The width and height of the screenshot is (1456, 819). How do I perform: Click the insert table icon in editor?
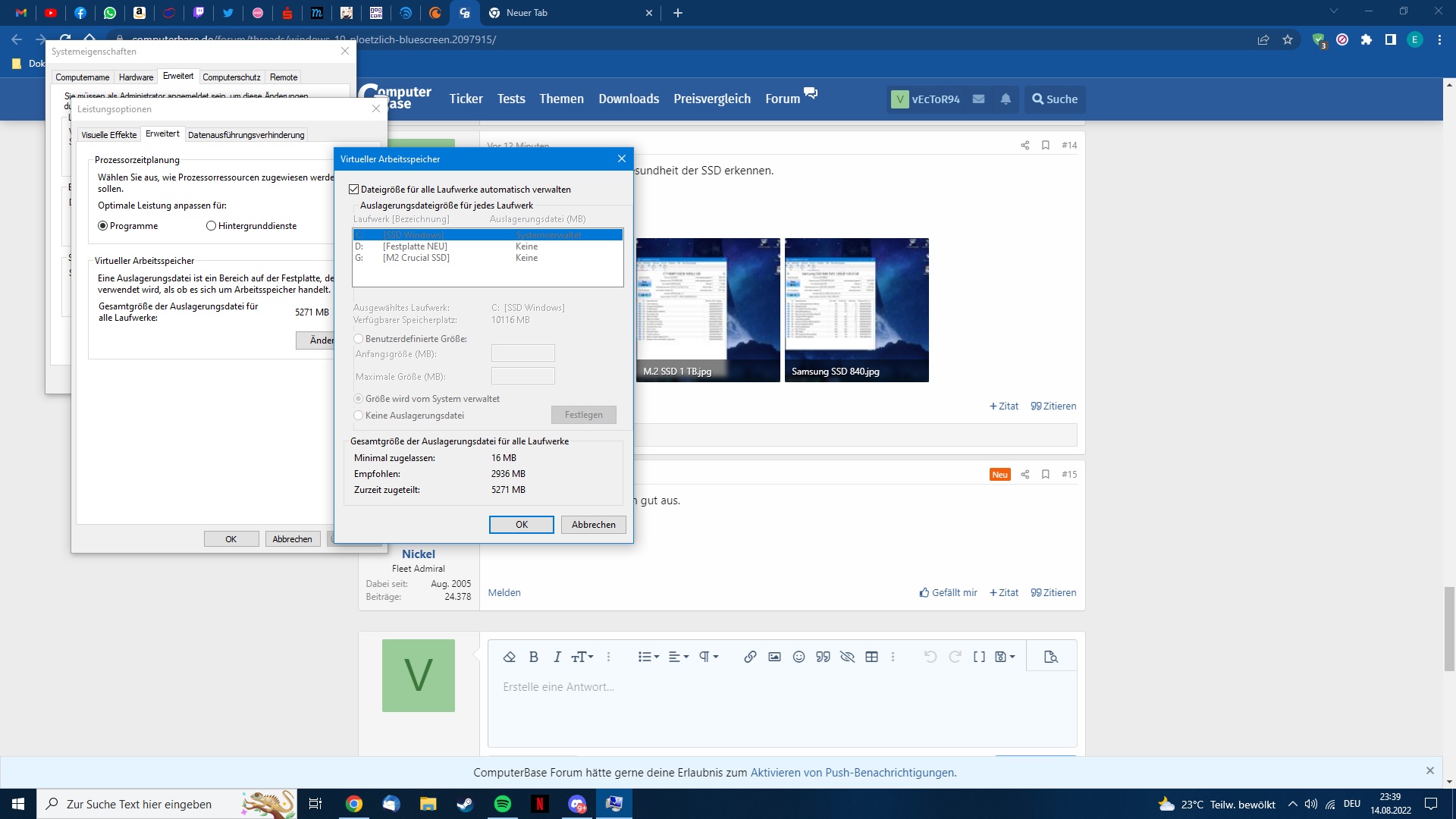(871, 657)
